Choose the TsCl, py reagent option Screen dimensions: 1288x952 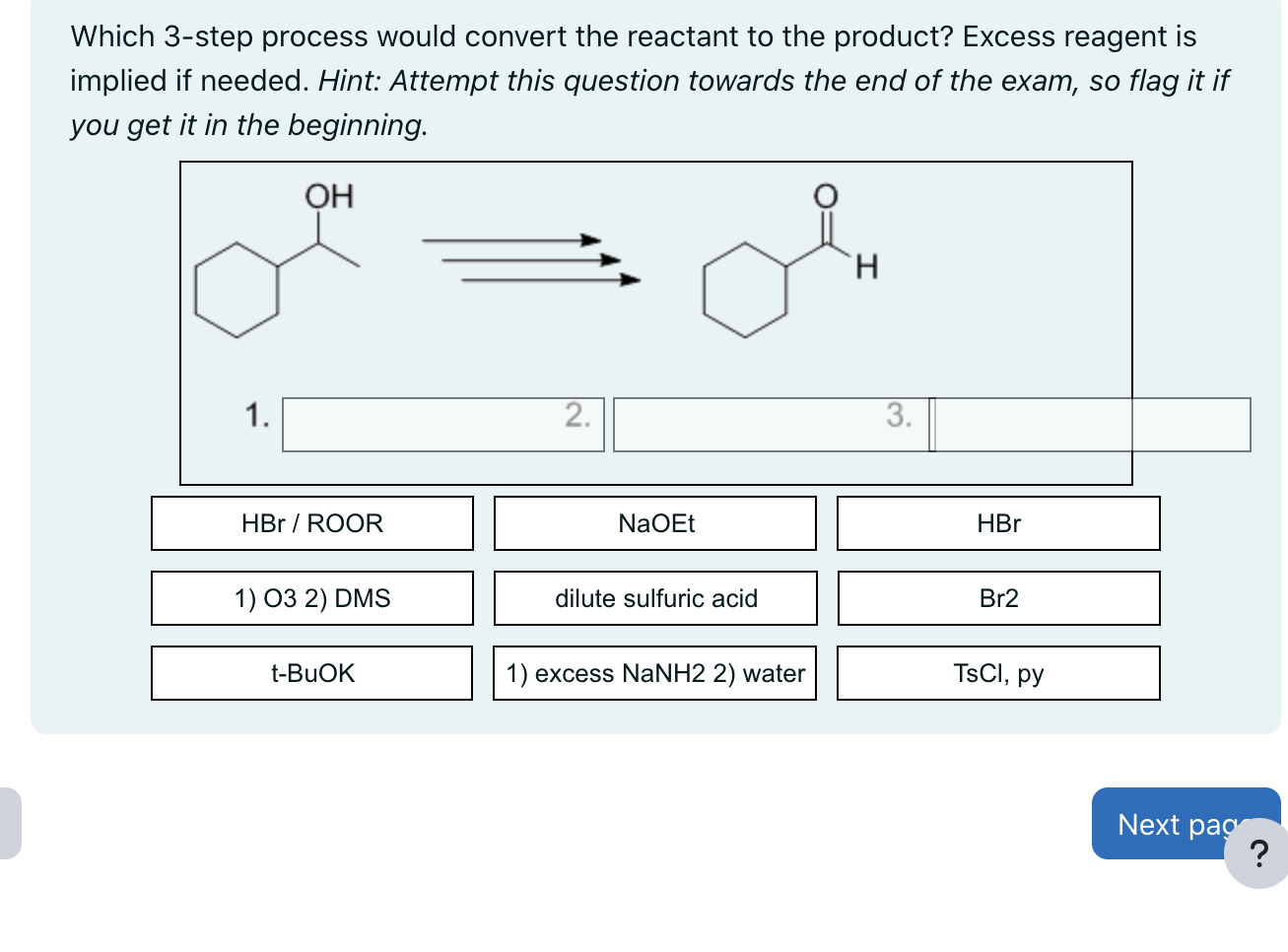998,672
